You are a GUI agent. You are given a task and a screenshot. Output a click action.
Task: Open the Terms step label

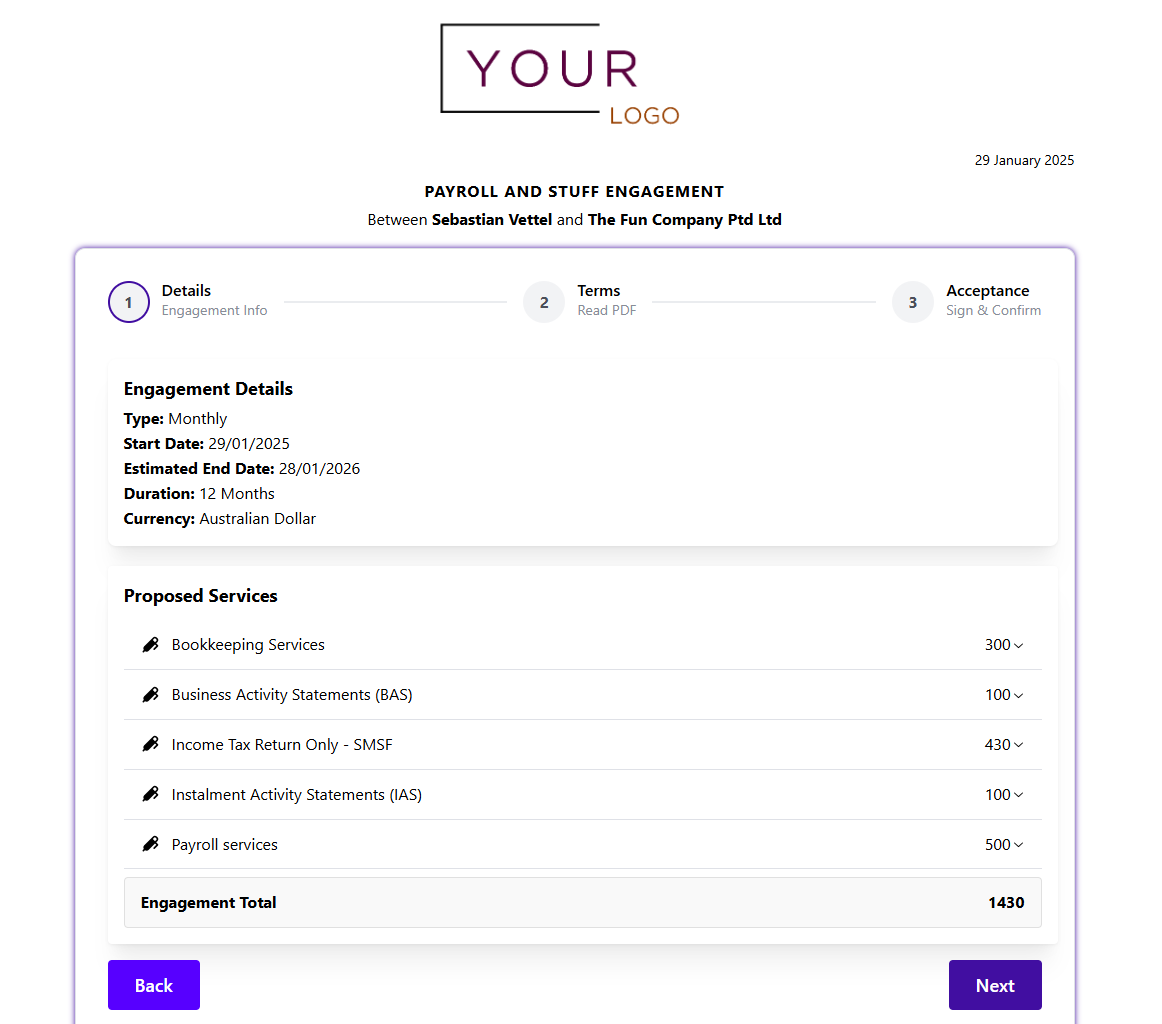point(599,291)
